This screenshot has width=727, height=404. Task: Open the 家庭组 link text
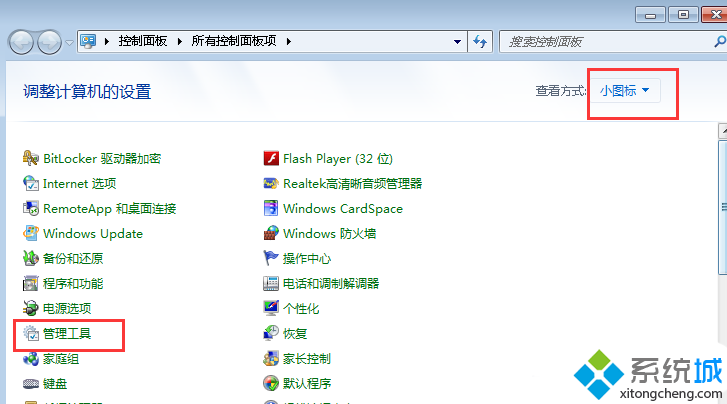61,359
